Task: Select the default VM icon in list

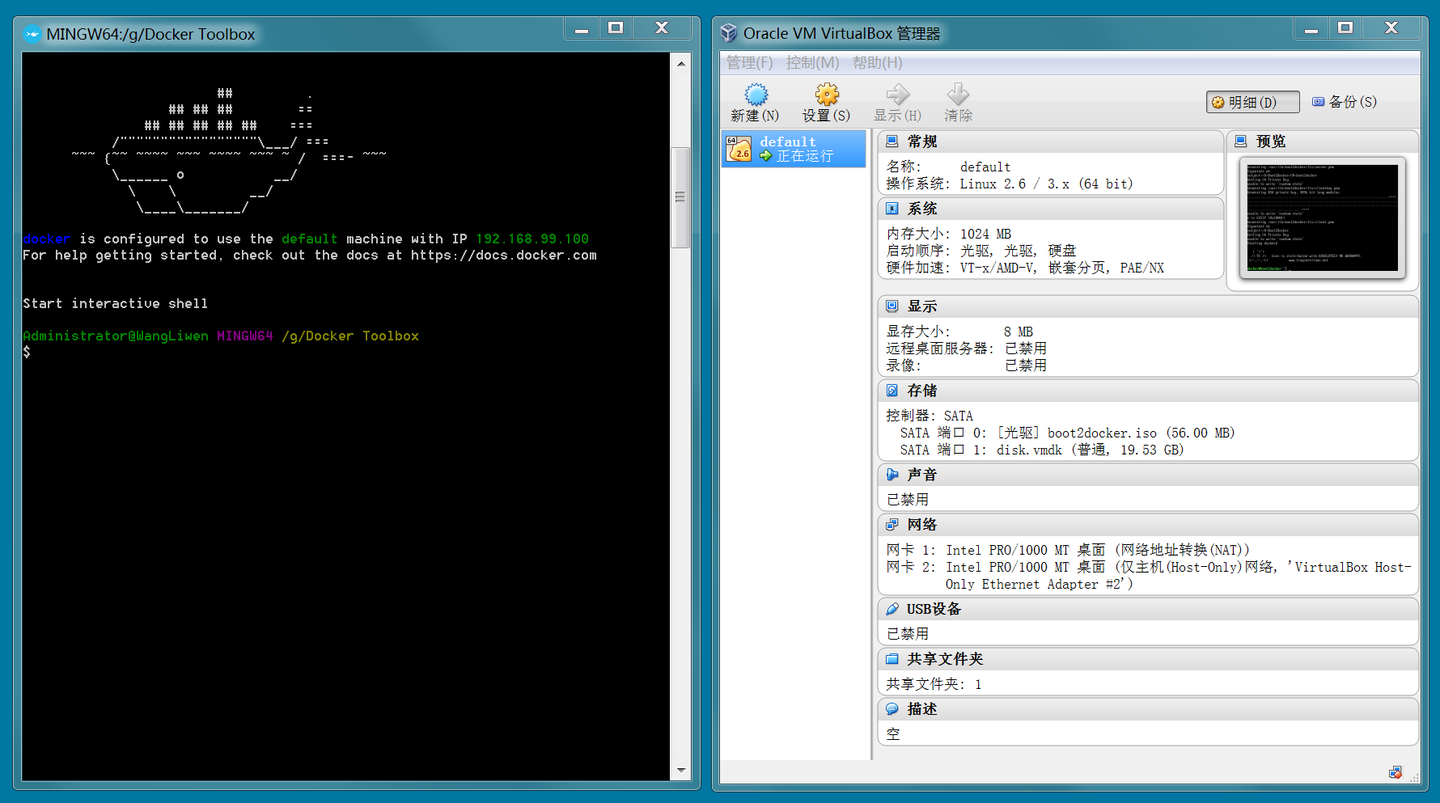Action: (739, 149)
